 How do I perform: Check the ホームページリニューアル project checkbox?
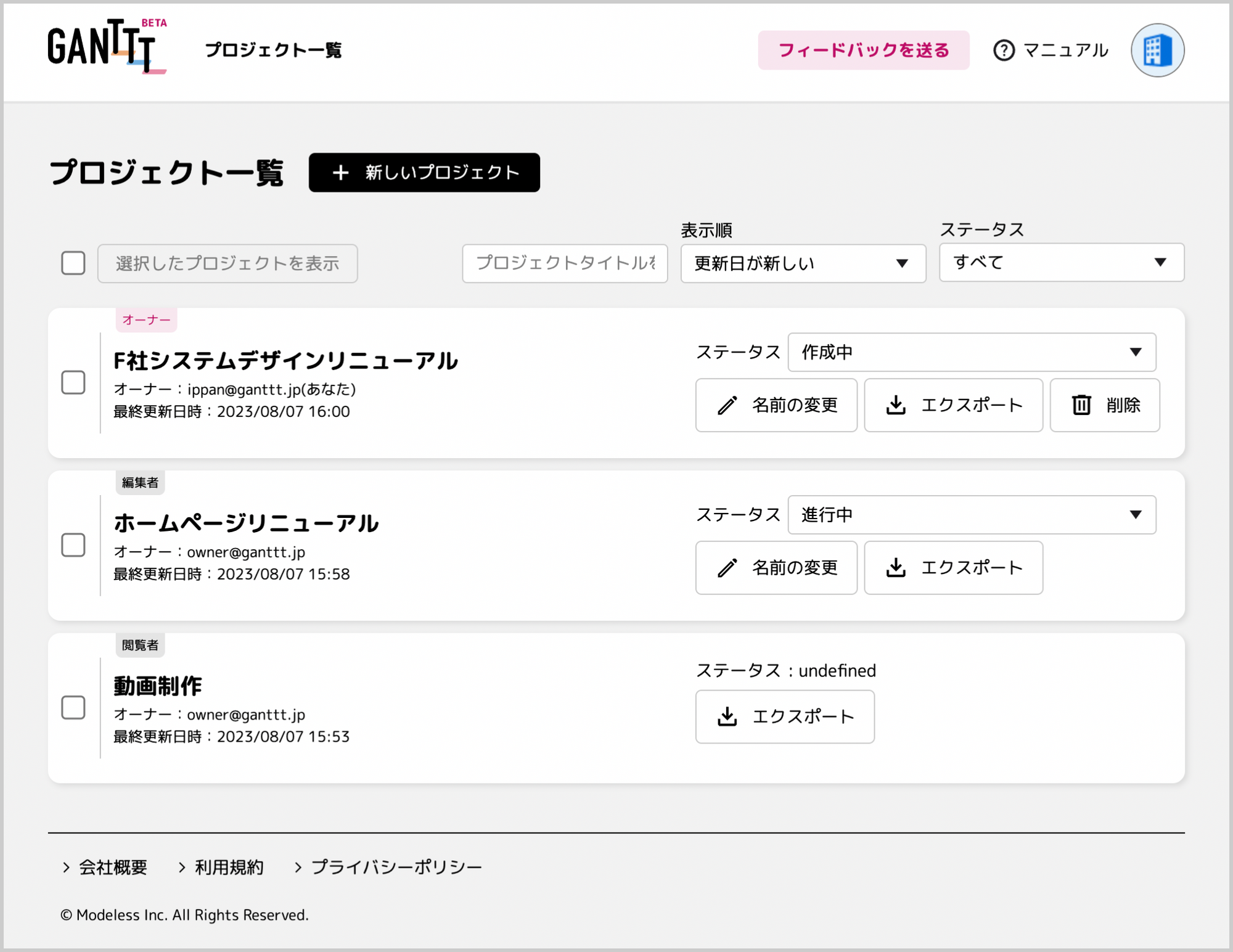click(73, 545)
